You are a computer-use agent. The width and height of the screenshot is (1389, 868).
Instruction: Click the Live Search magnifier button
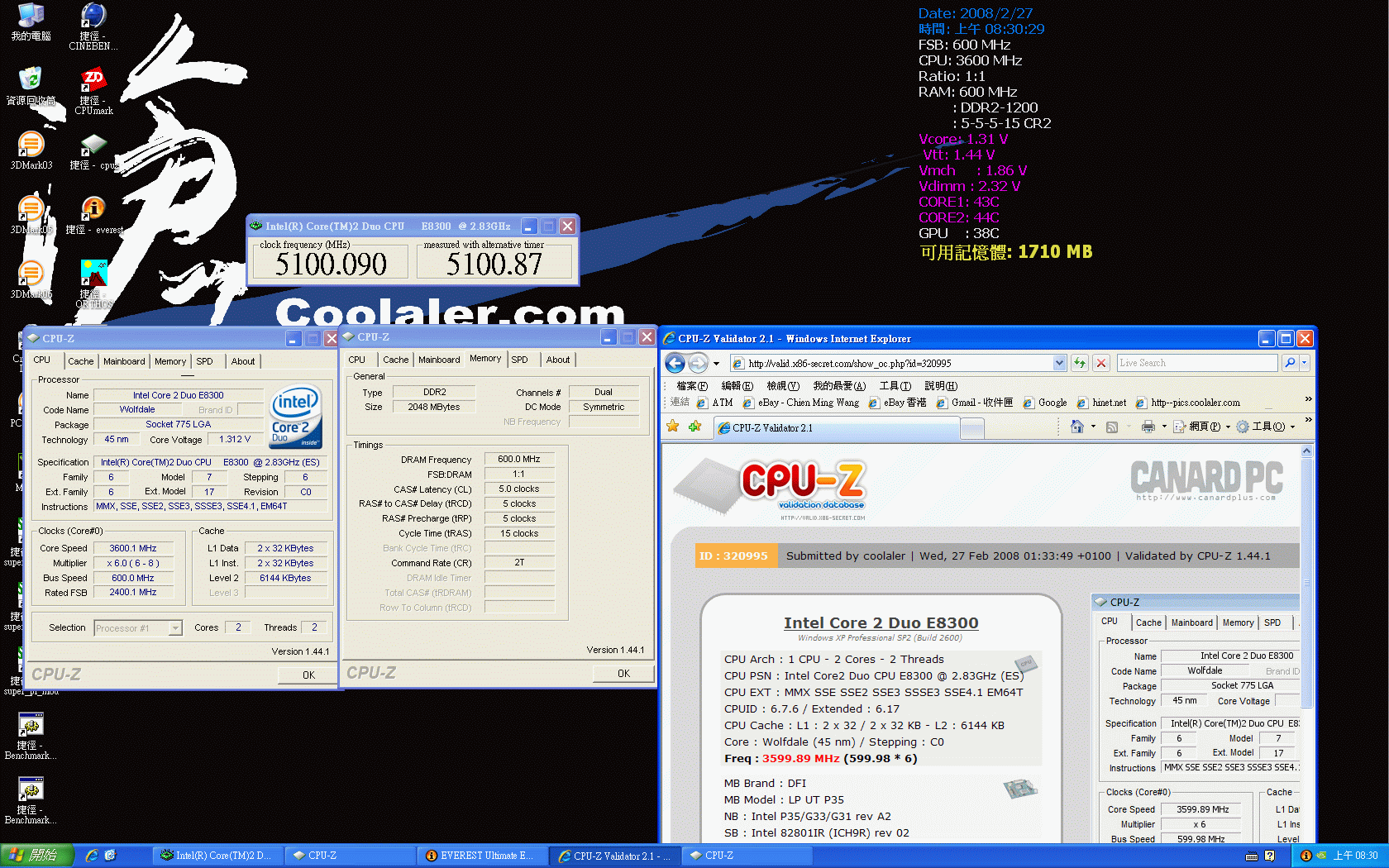point(1290,363)
